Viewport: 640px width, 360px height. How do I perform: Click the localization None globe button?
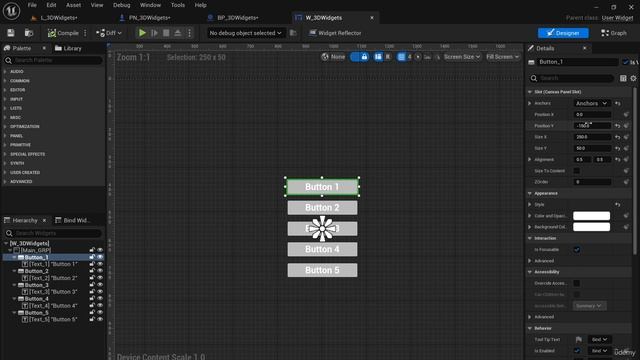(333, 57)
